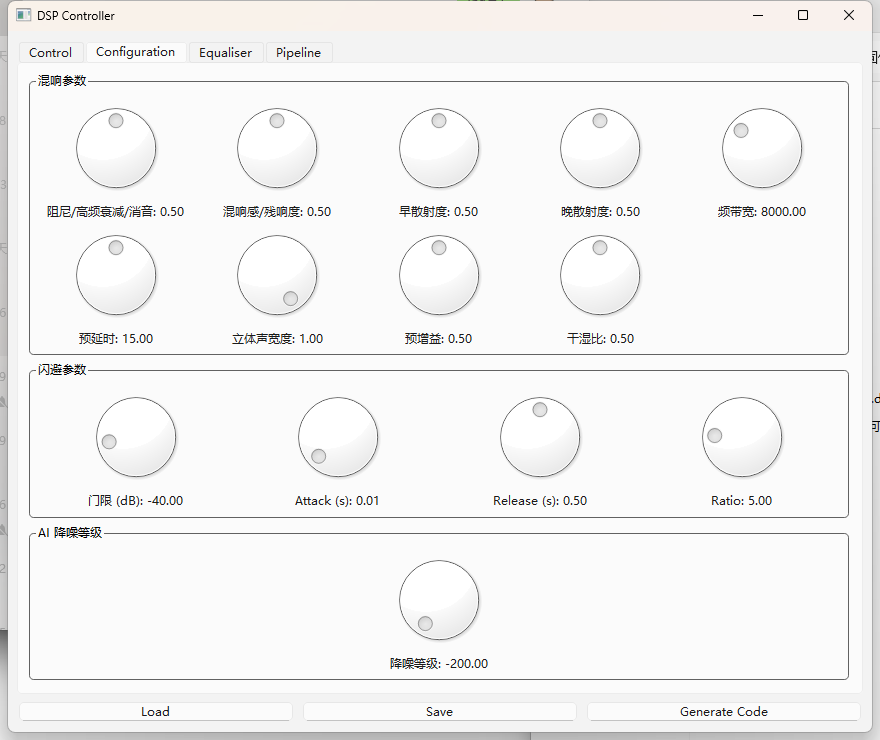880x740 pixels.
Task: Click the Release (s) knob
Action: pyautogui.click(x=540, y=437)
